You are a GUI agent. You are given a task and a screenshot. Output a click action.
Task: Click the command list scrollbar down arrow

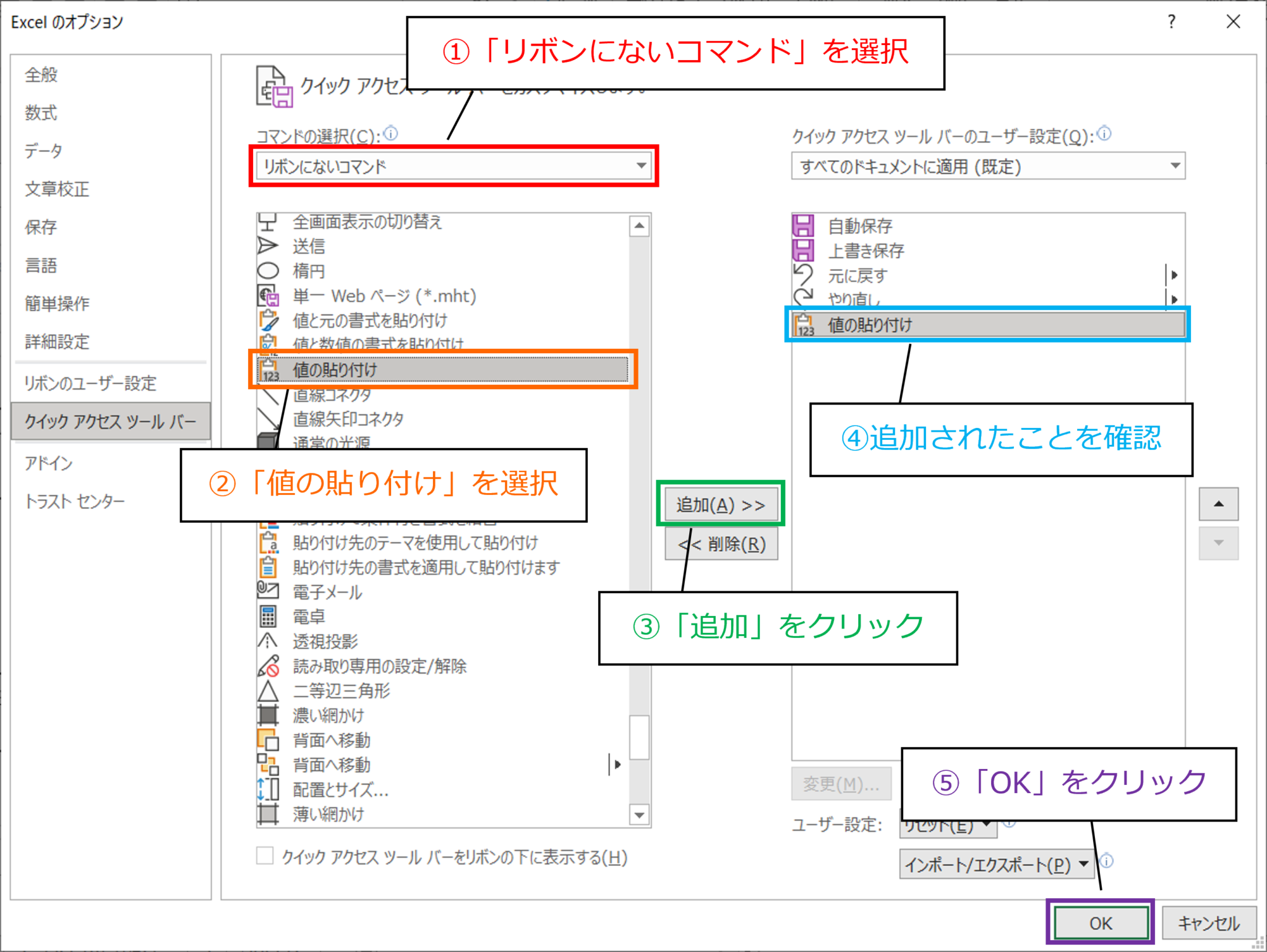click(x=638, y=815)
